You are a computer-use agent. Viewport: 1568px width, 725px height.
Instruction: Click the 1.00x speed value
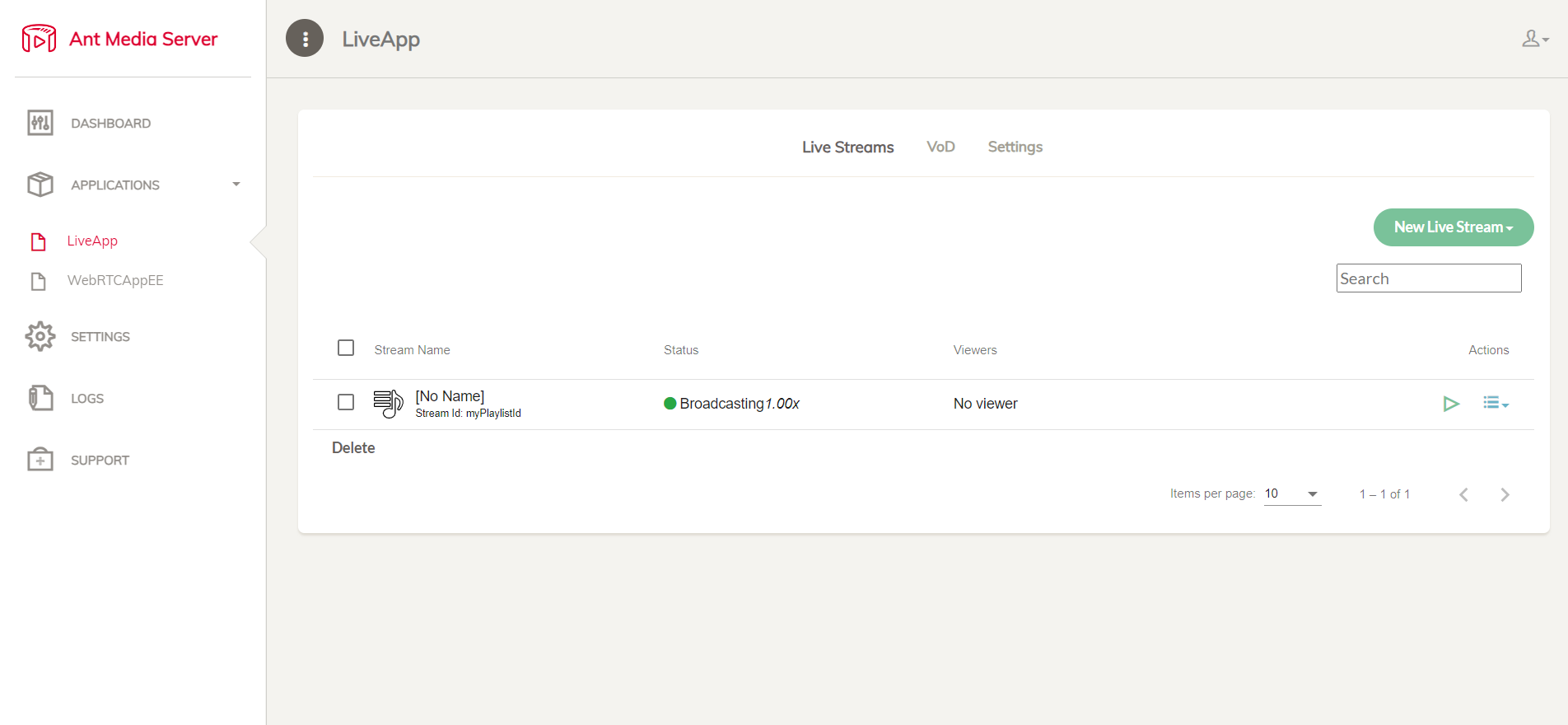pos(782,404)
